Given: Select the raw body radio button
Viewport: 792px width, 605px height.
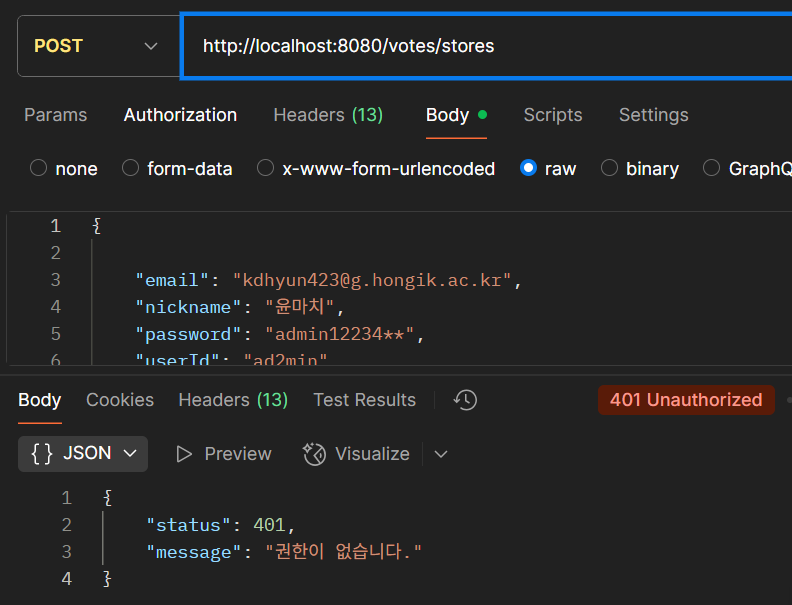Looking at the screenshot, I should point(528,168).
